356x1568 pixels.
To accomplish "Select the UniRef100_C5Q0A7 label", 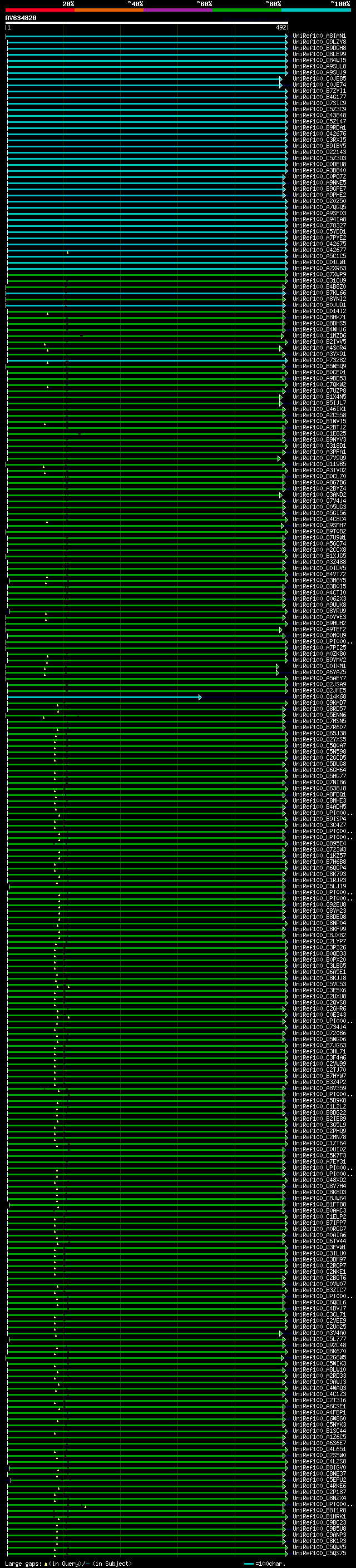I will coord(319,746).
